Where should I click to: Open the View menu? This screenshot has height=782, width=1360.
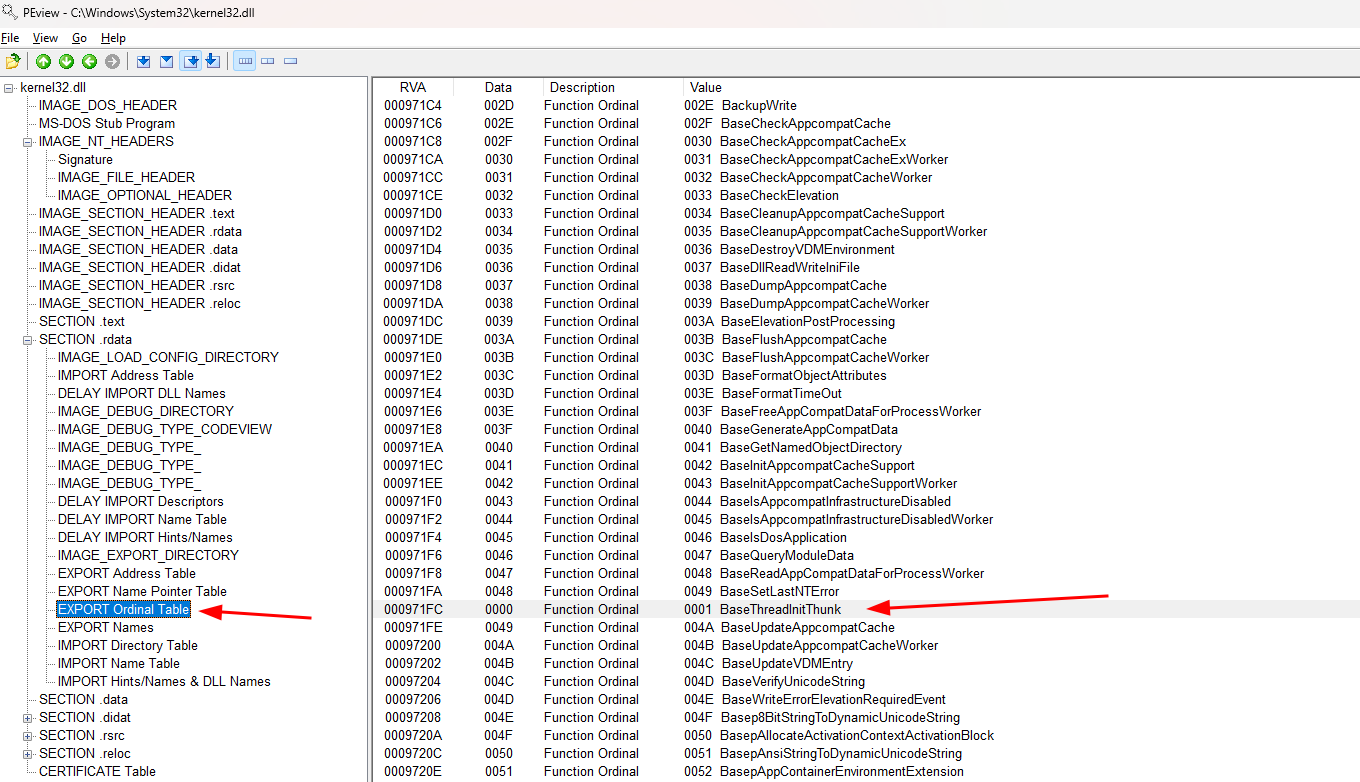(45, 38)
